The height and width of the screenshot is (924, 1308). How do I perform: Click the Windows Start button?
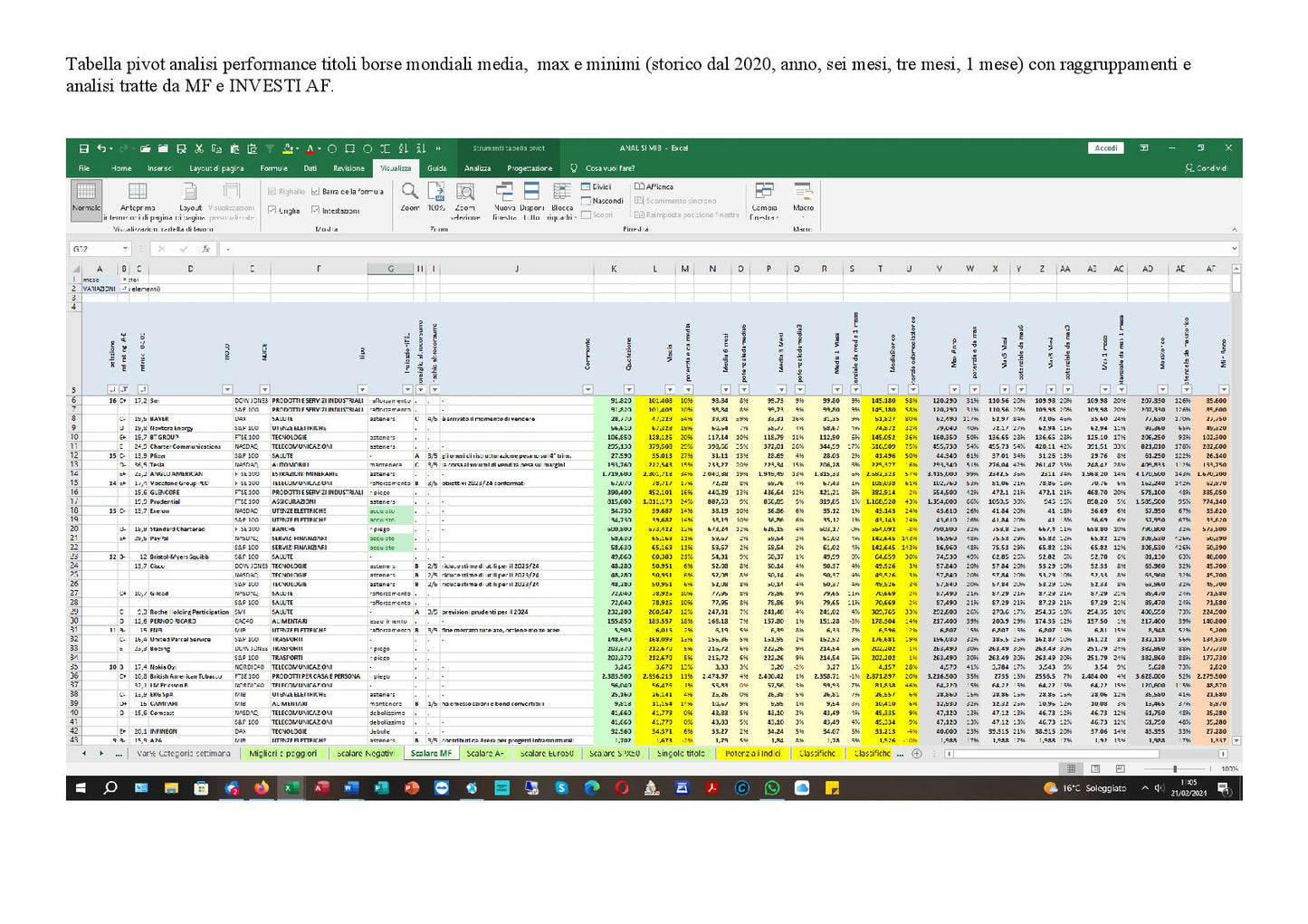81,788
